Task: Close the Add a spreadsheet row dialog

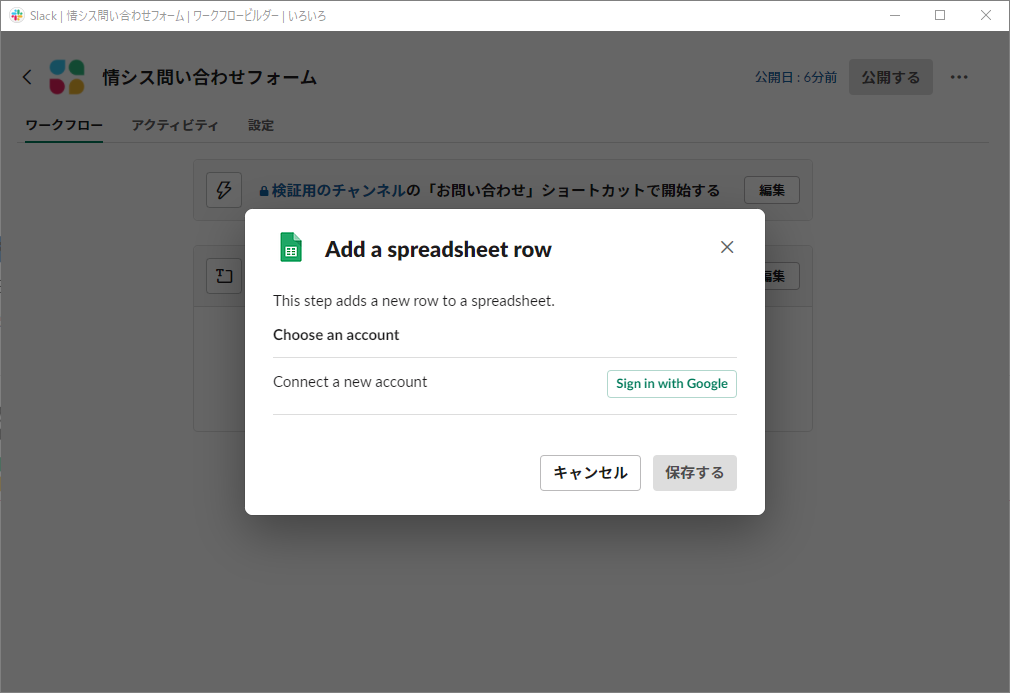Action: click(x=727, y=246)
